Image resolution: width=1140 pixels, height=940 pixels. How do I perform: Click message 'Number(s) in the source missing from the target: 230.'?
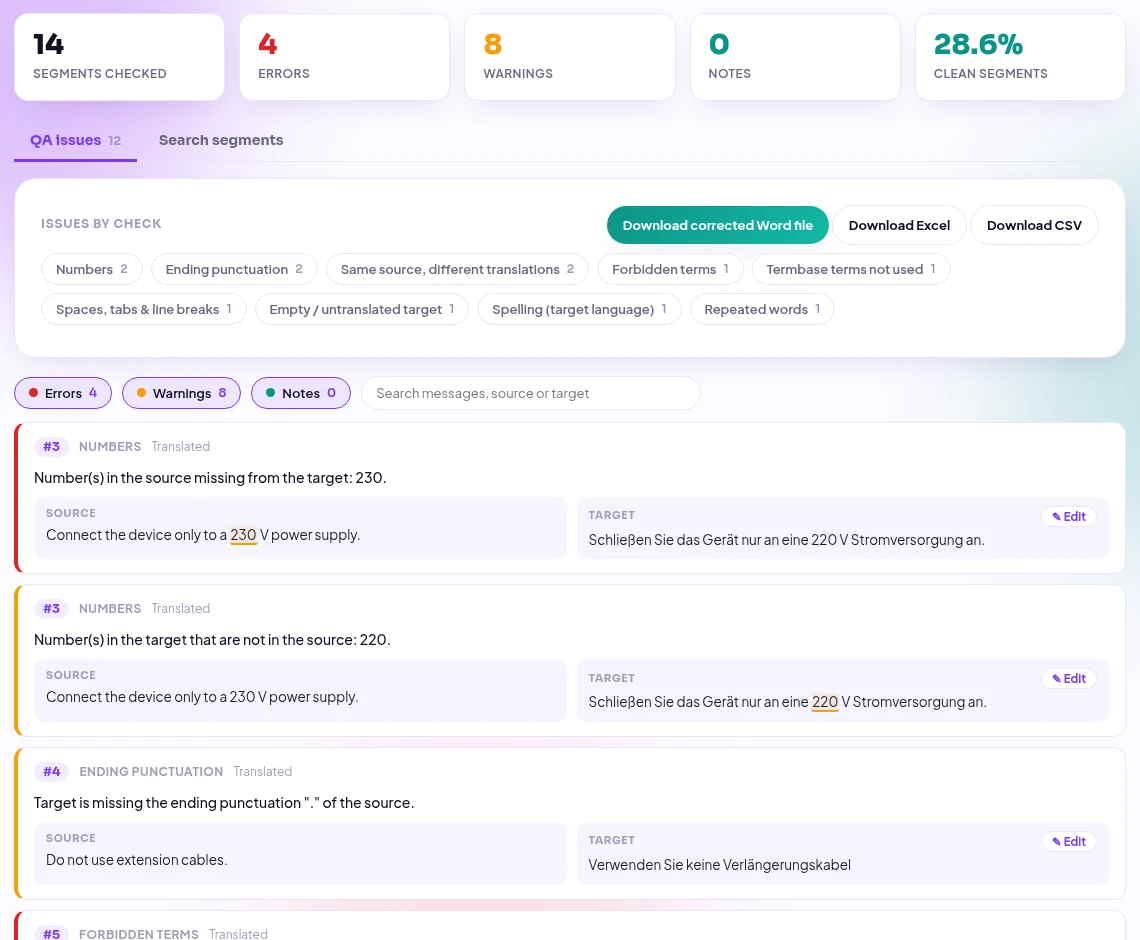[x=210, y=478]
